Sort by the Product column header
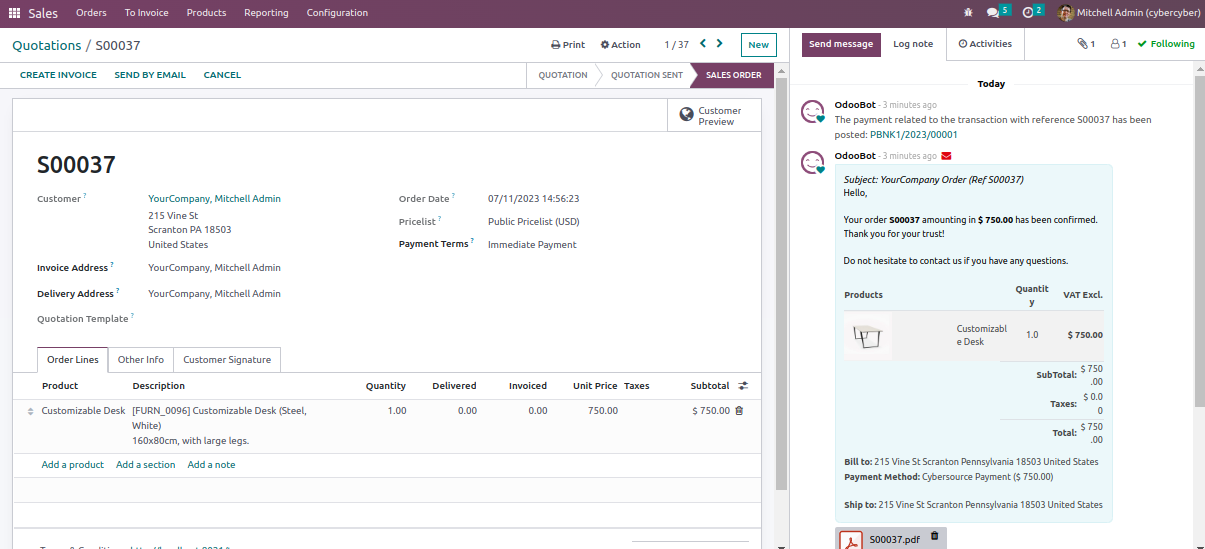The height and width of the screenshot is (549, 1205). point(60,386)
